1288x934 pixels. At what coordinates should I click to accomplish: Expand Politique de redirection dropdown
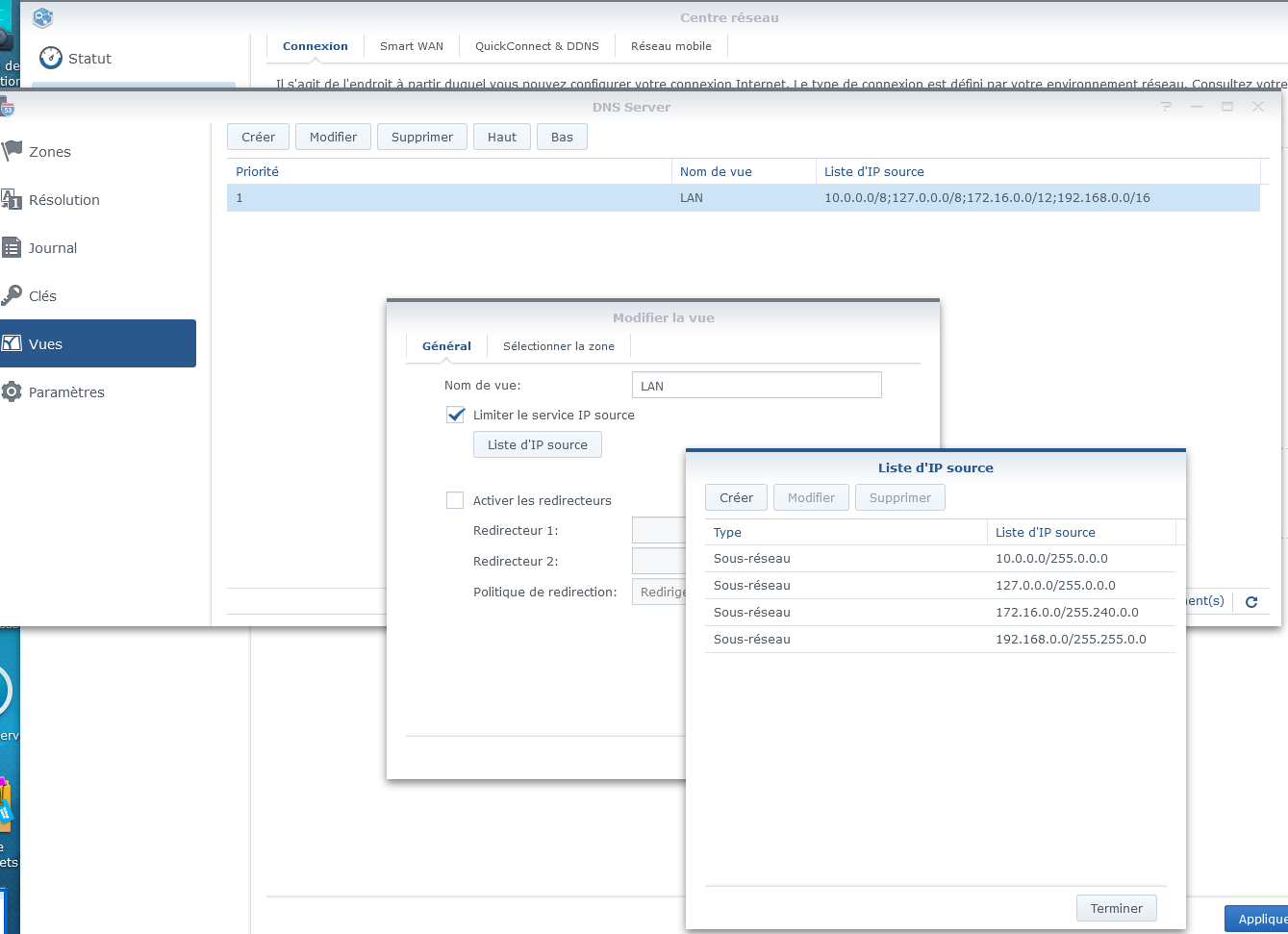659,592
